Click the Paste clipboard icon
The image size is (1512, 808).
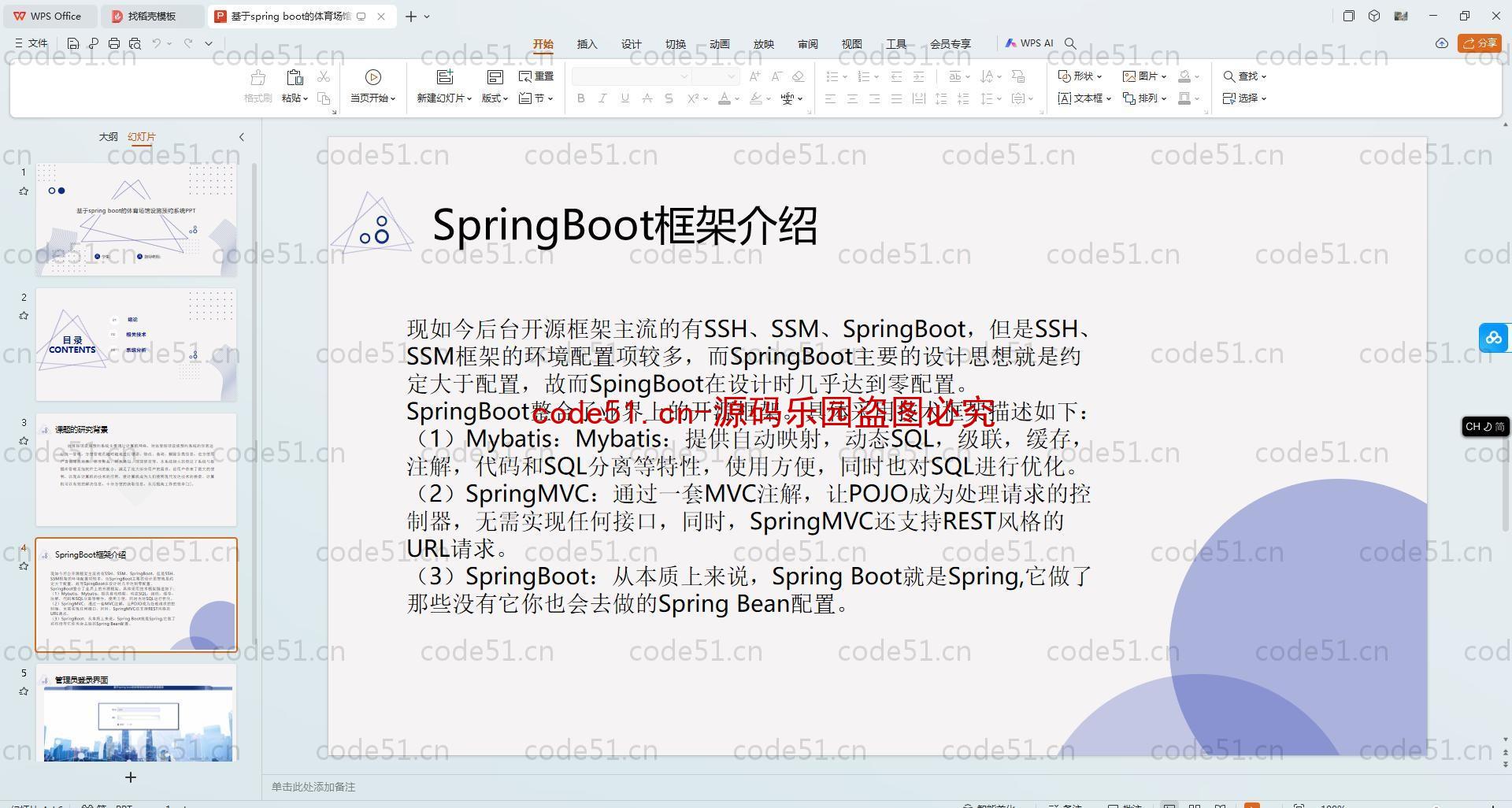[295, 77]
